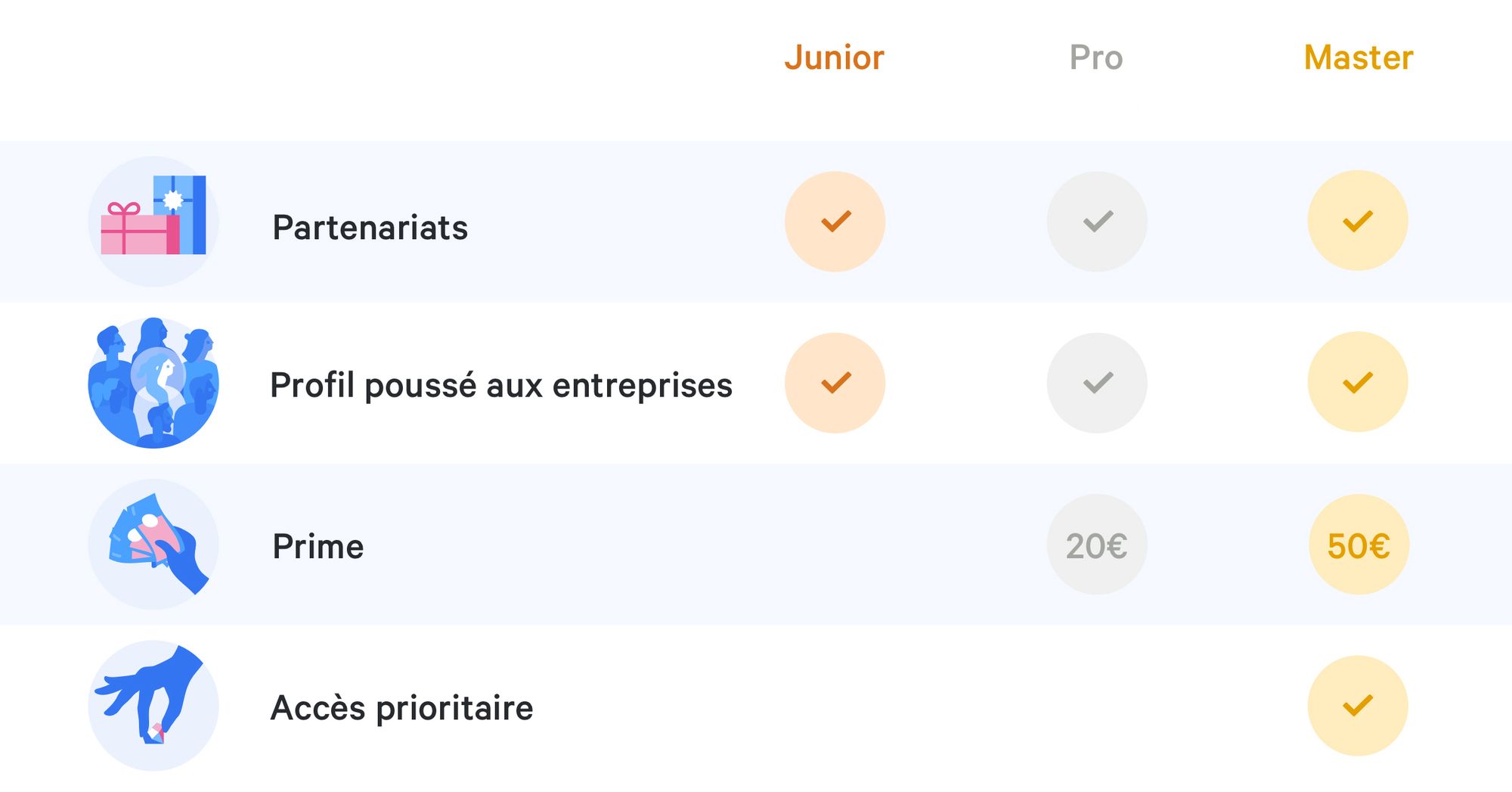Select the Profil poussé aux entreprises label

pos(501,385)
